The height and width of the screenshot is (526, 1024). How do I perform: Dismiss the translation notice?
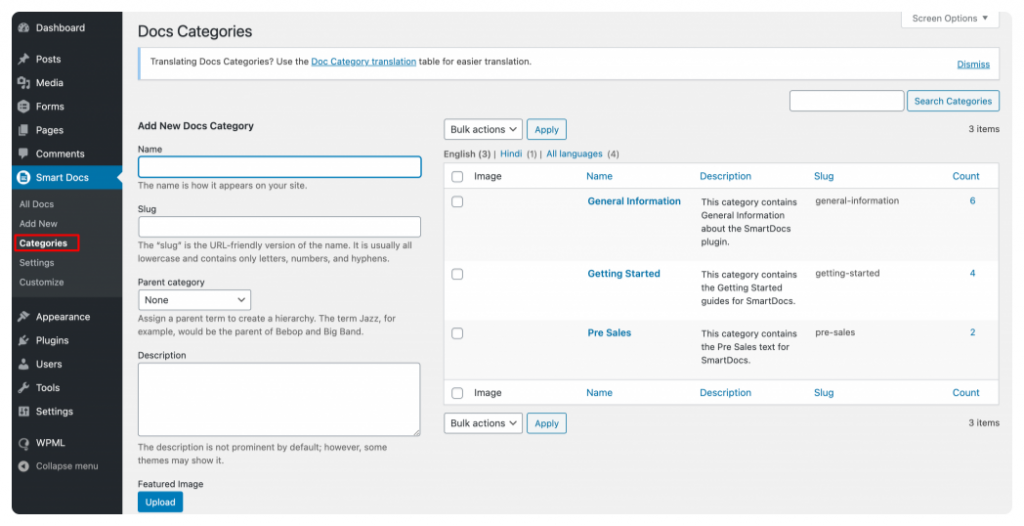(973, 64)
